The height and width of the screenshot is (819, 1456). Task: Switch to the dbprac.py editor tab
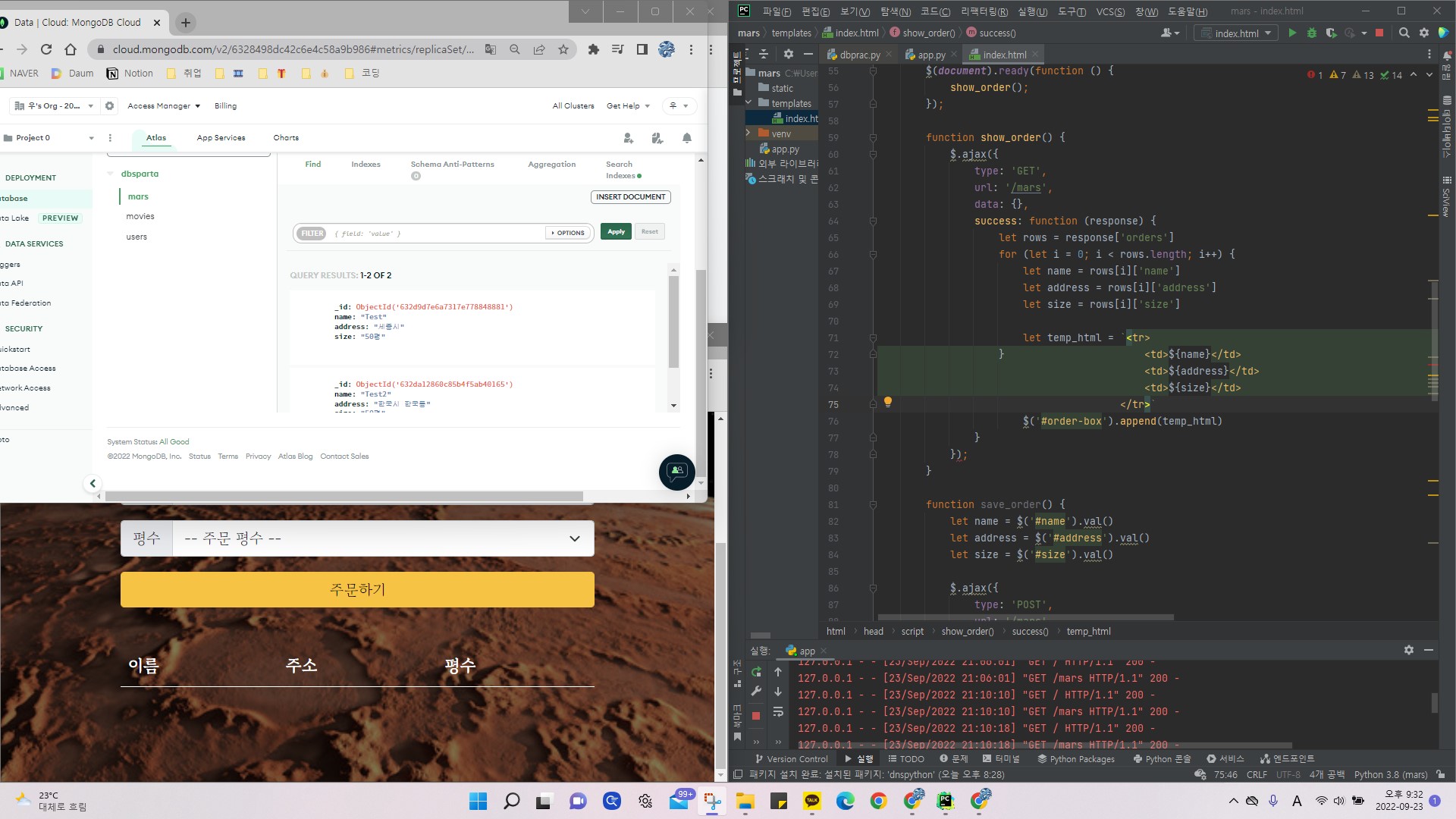(x=860, y=55)
